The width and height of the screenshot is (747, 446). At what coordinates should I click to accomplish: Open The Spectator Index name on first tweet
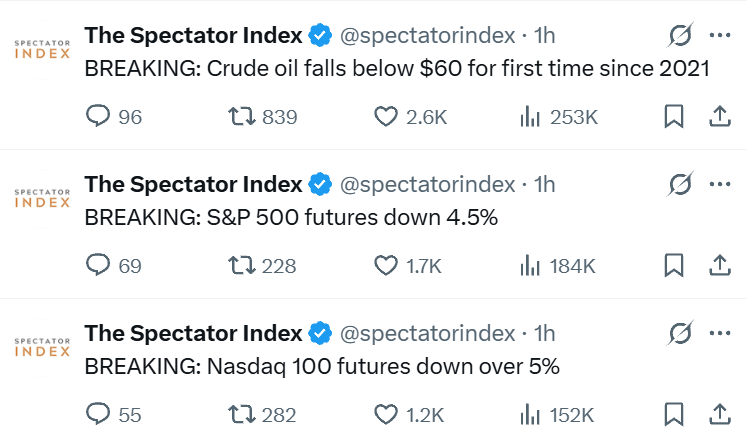(193, 36)
